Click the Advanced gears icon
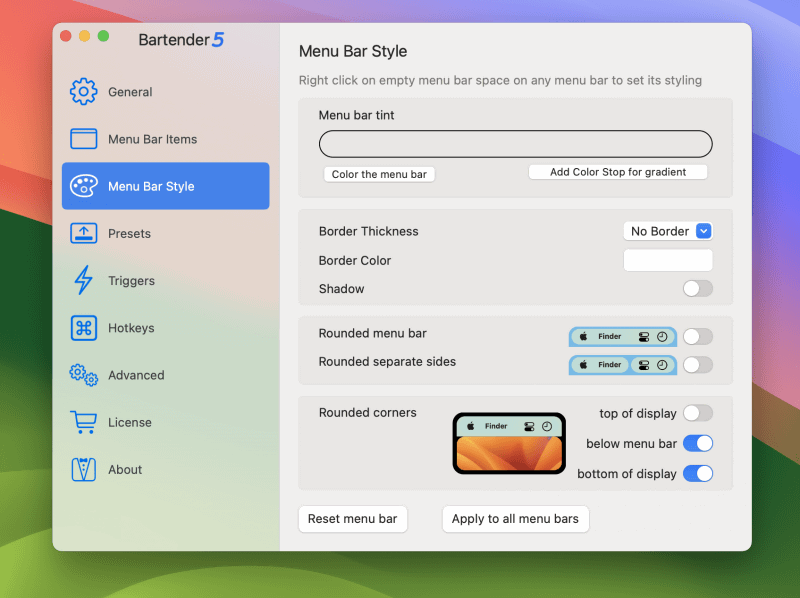The width and height of the screenshot is (800, 598). (85, 375)
